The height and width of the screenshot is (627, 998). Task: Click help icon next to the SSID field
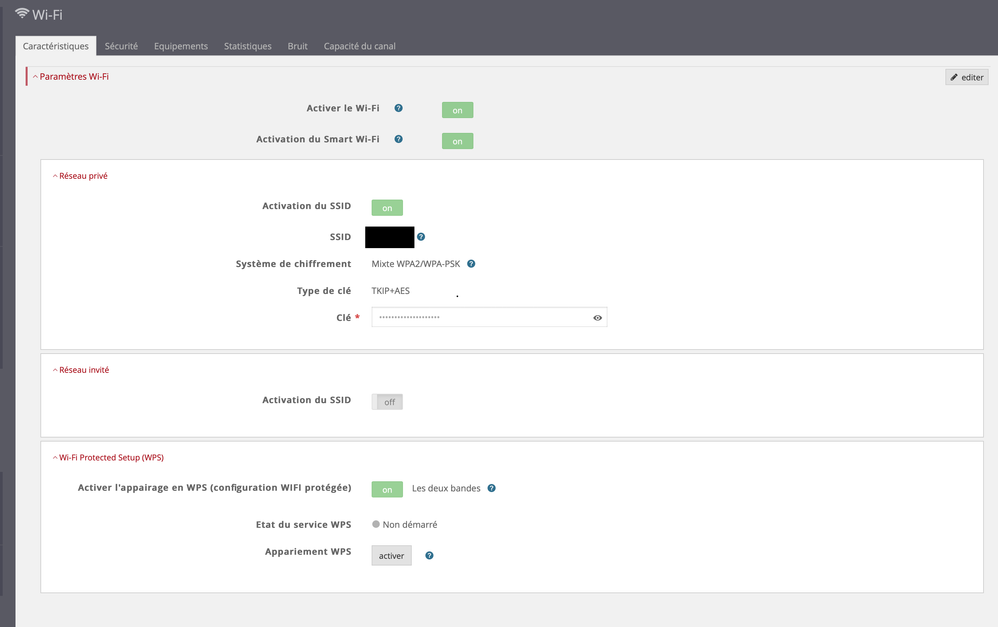(x=421, y=237)
